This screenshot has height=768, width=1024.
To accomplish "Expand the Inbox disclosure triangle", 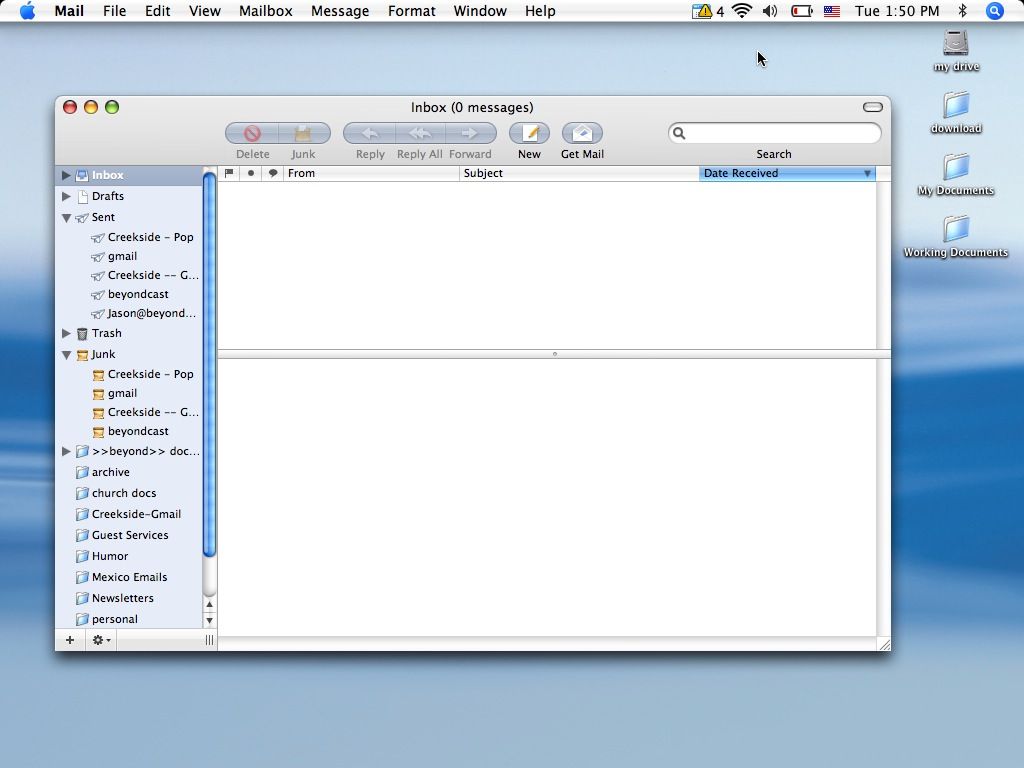I will coord(66,175).
